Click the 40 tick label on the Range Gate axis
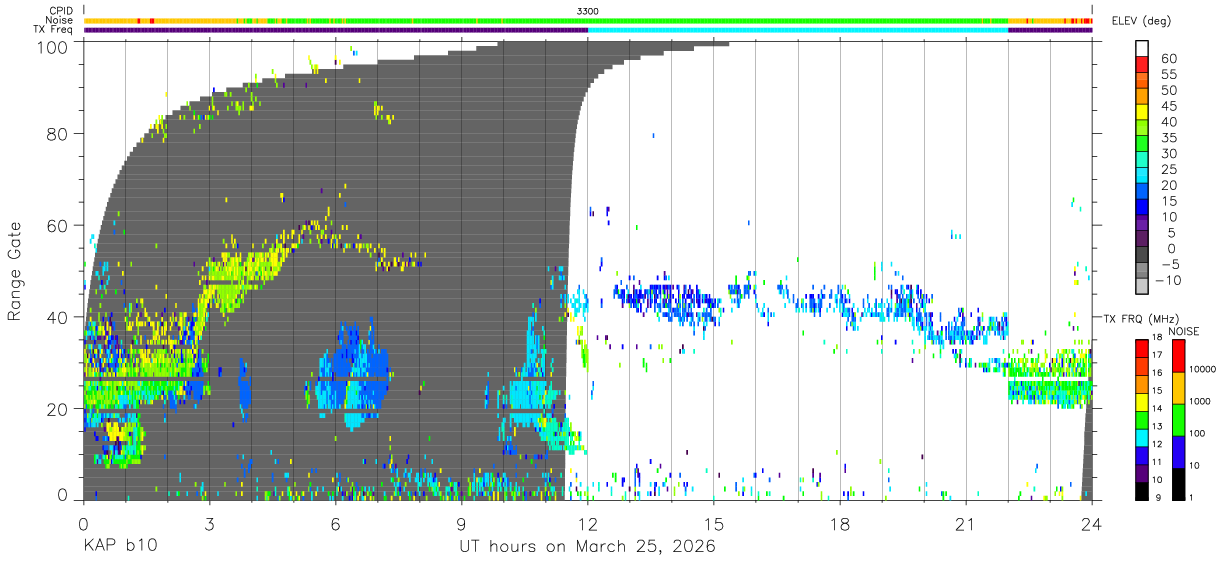The width and height of the screenshot is (1228, 567). point(57,317)
